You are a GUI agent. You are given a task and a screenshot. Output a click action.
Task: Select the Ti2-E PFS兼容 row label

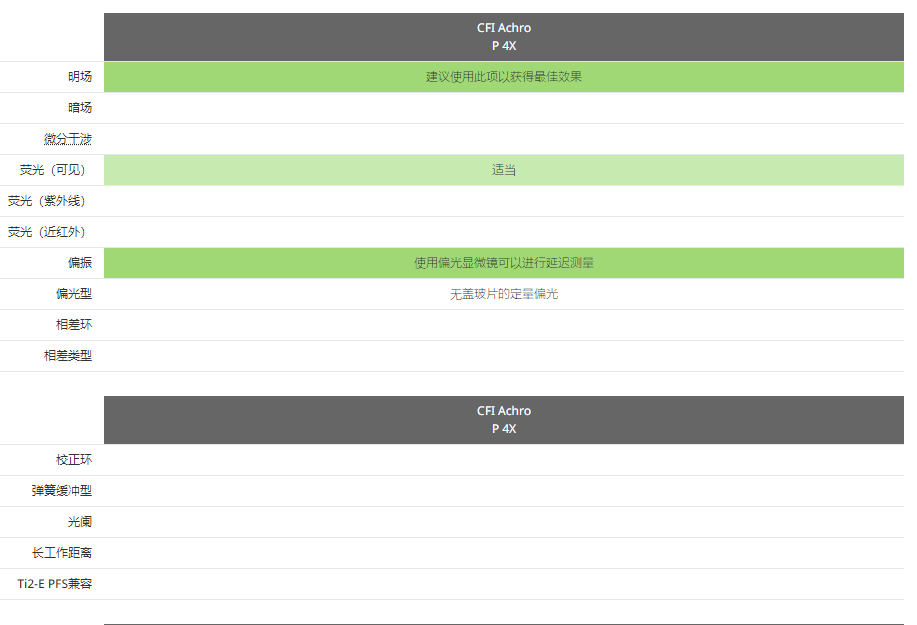[54, 583]
